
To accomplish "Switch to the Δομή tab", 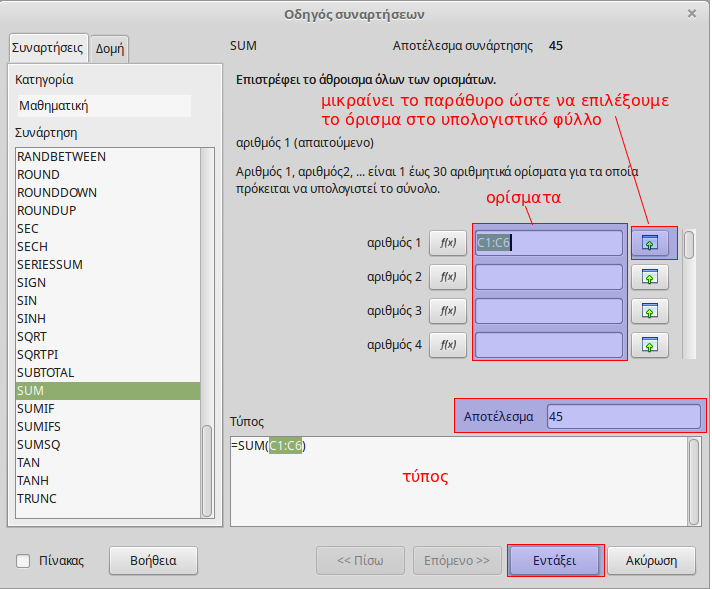I will tap(109, 48).
